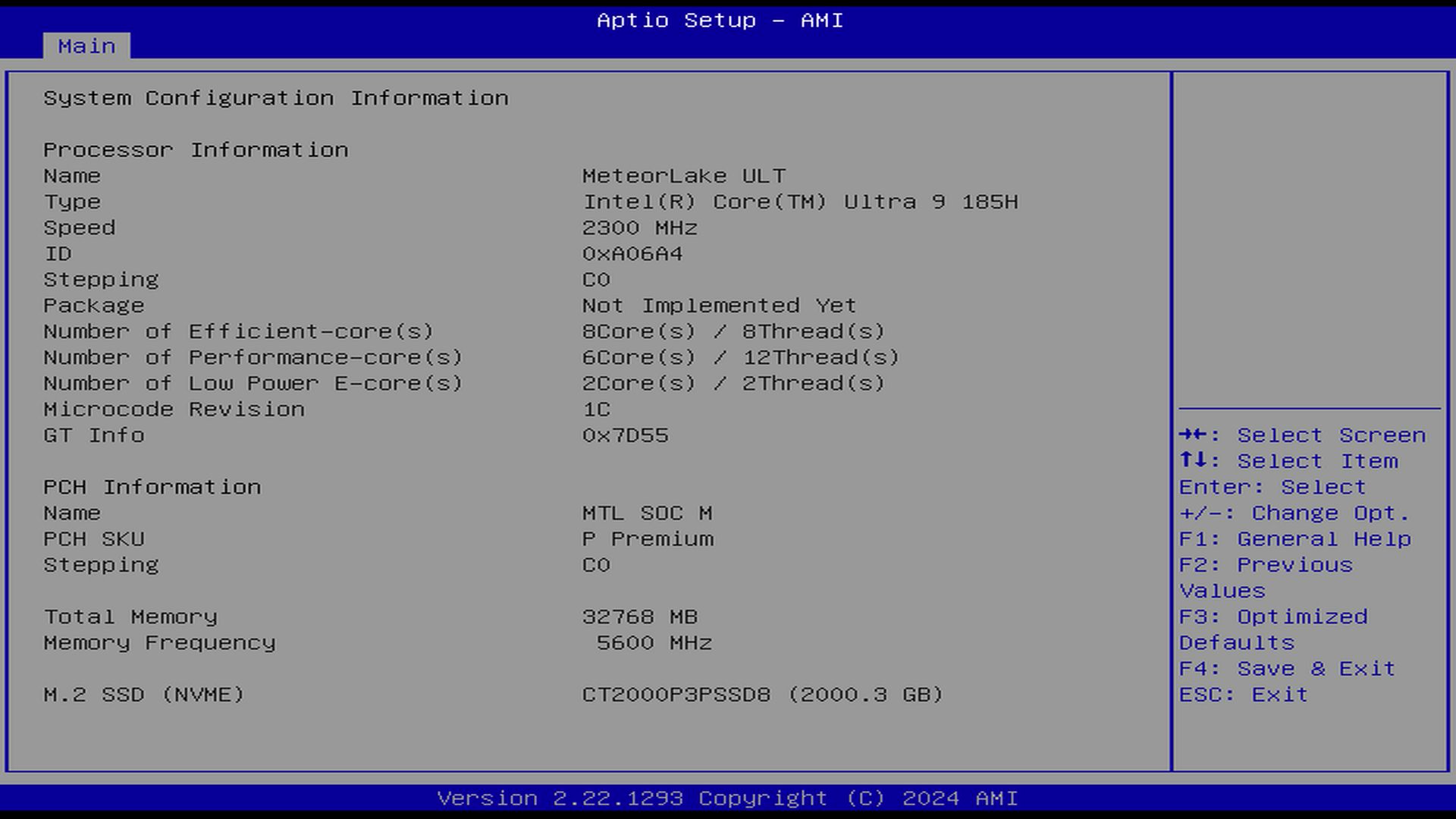This screenshot has height=819, width=1456.
Task: Click Number of Performance-core(s) label
Action: click(x=253, y=358)
